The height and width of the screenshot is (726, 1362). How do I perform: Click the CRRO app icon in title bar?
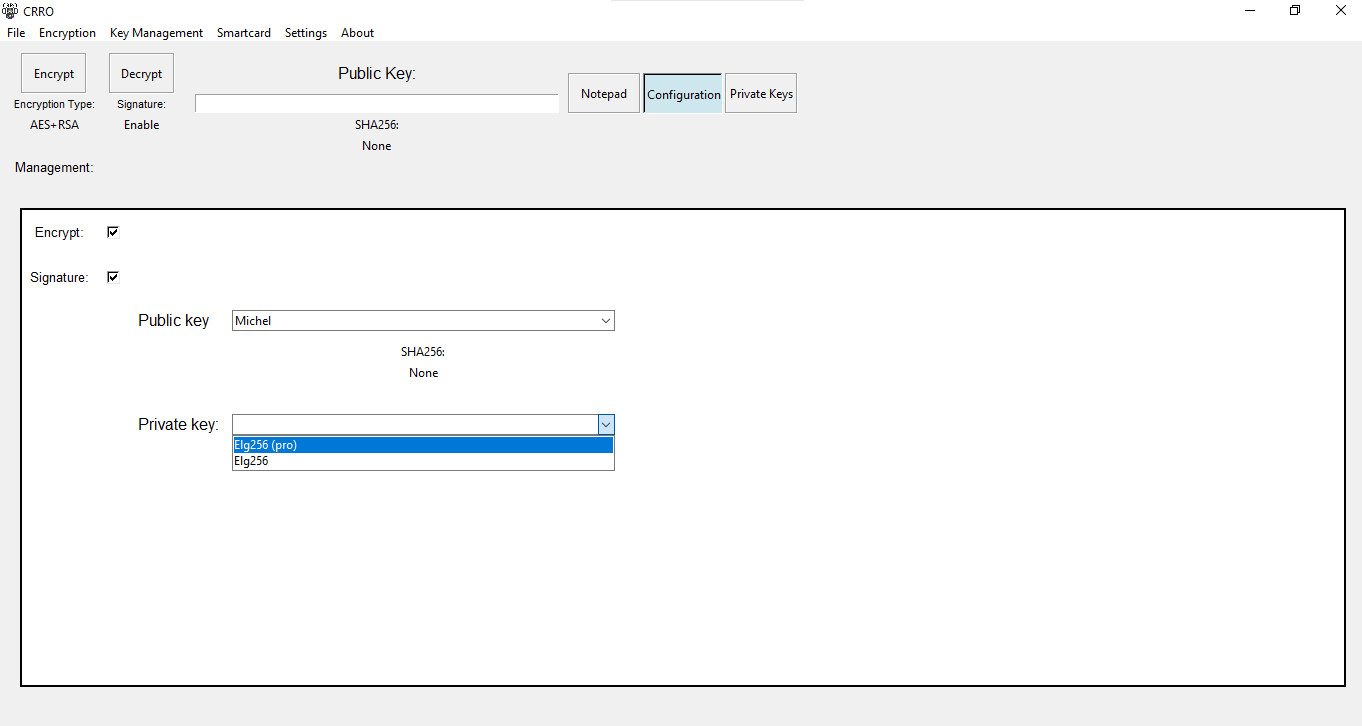tap(11, 10)
